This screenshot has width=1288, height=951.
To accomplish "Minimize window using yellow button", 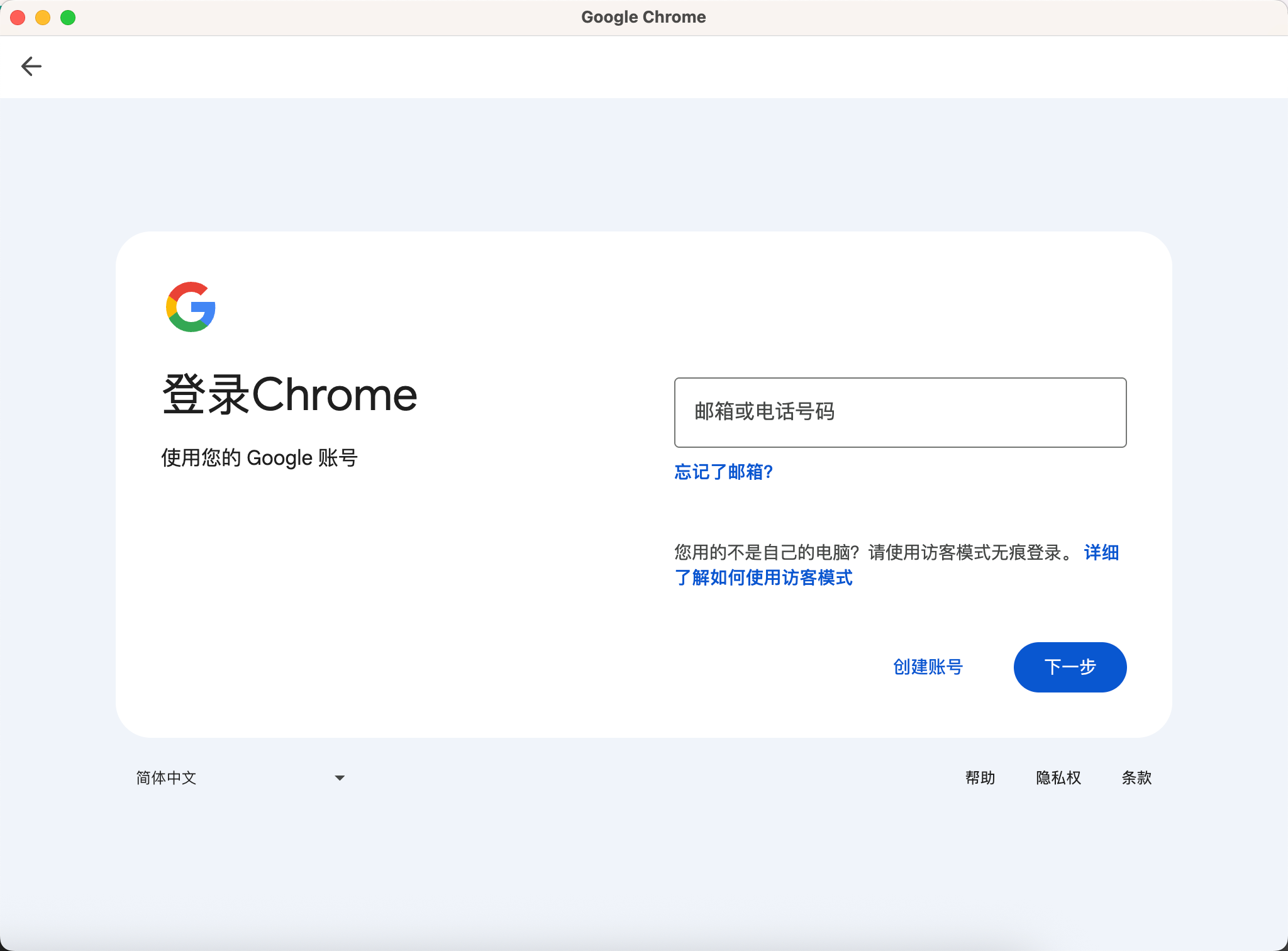I will [x=43, y=18].
